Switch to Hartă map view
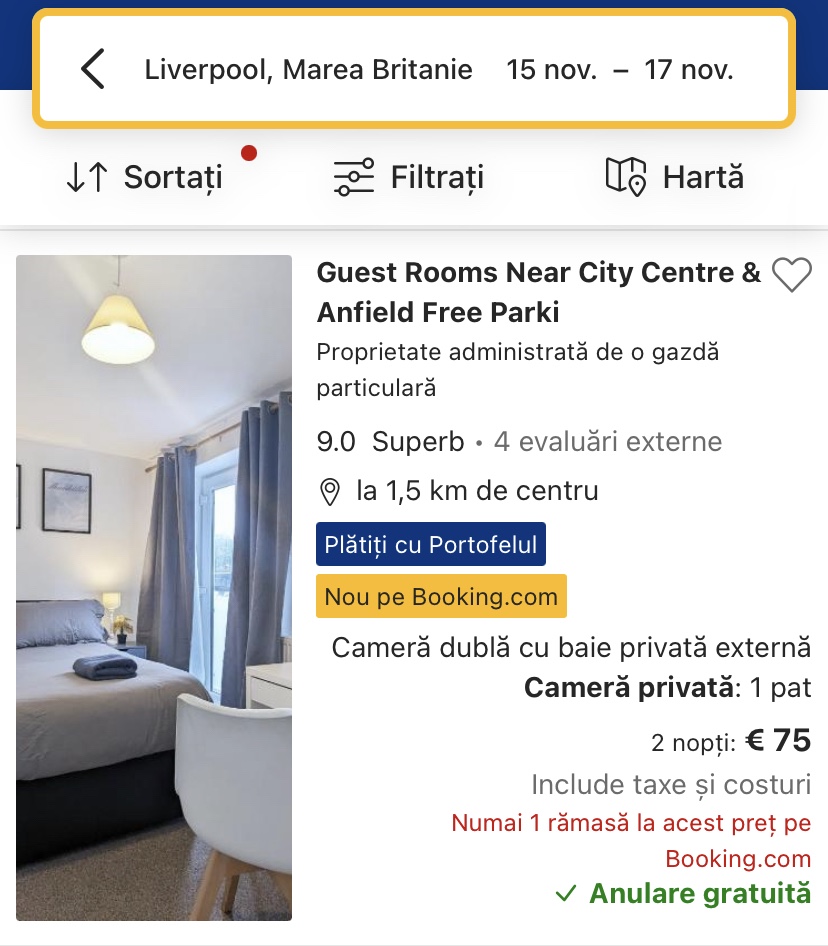This screenshot has width=828, height=946. pos(703,178)
